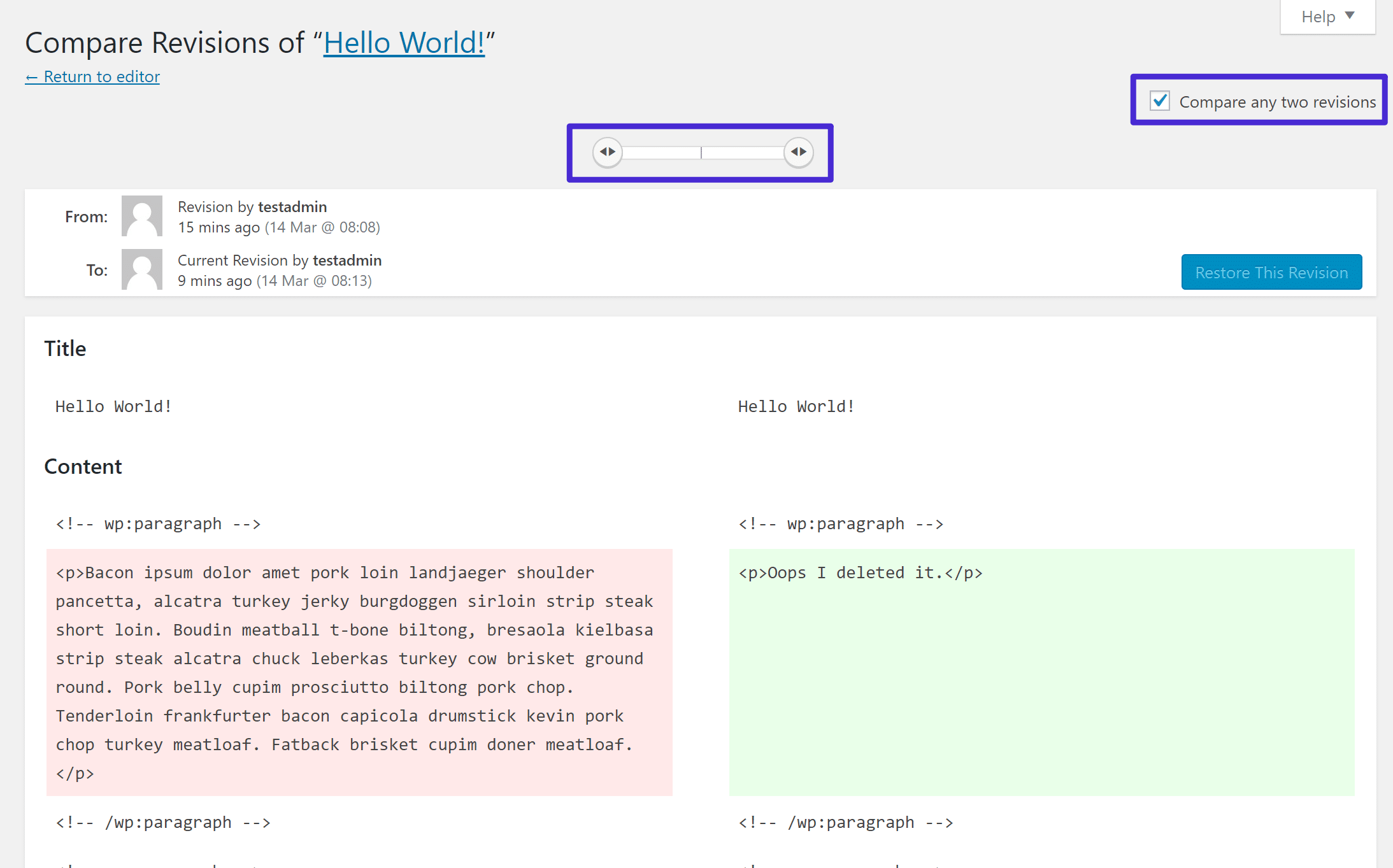Screen dimensions: 1393x868
Task: Select the Title section label
Action: pos(65,347)
